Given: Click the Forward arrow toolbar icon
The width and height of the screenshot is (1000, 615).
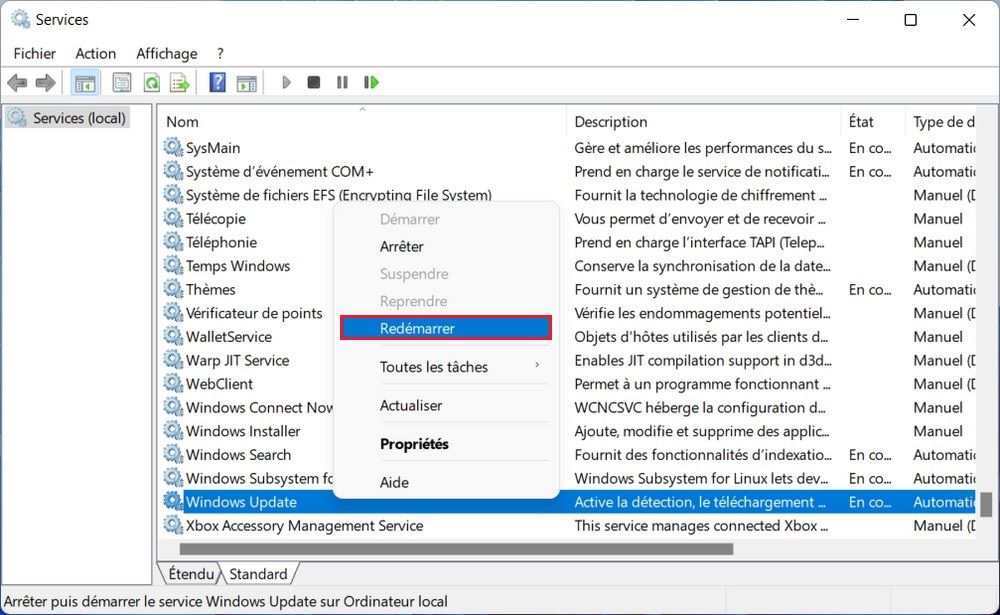Looking at the screenshot, I should pyautogui.click(x=45, y=82).
